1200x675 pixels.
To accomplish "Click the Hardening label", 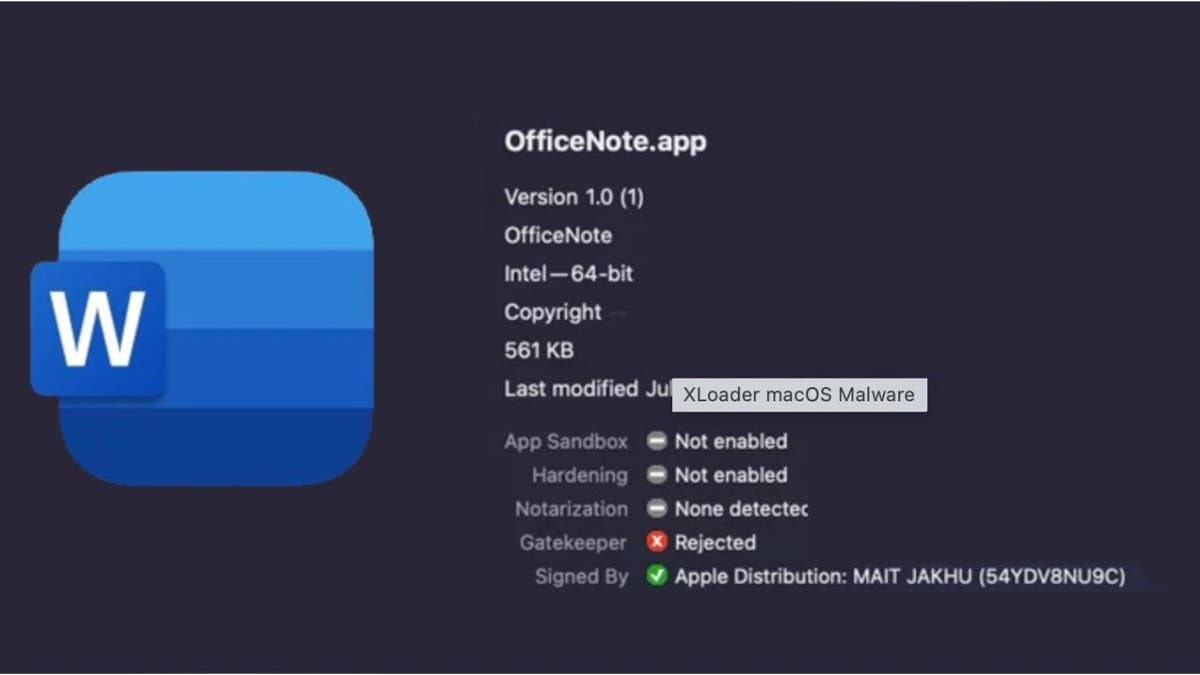I will (x=580, y=476).
